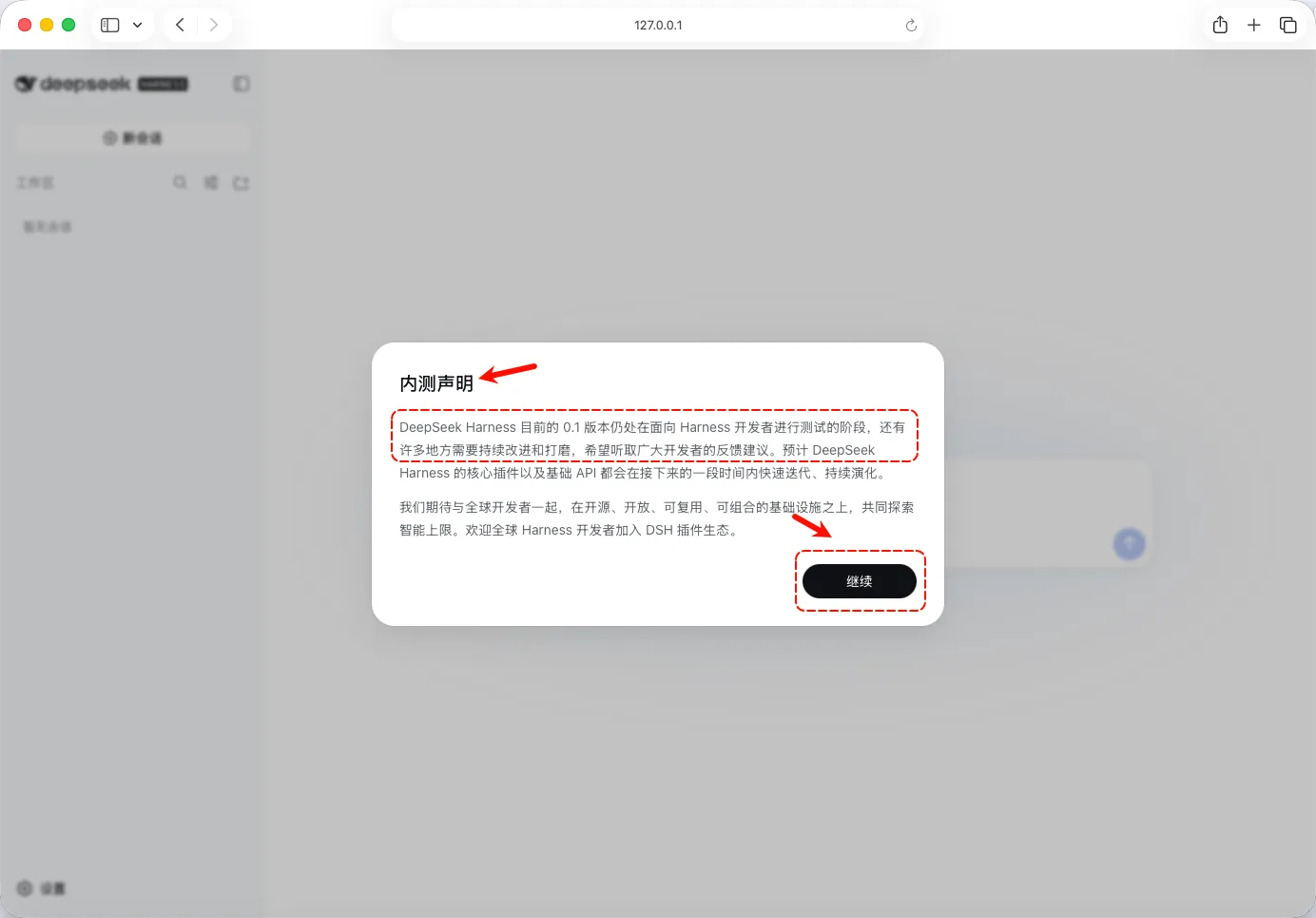Click the 继续 button in the dialog

[x=860, y=581]
